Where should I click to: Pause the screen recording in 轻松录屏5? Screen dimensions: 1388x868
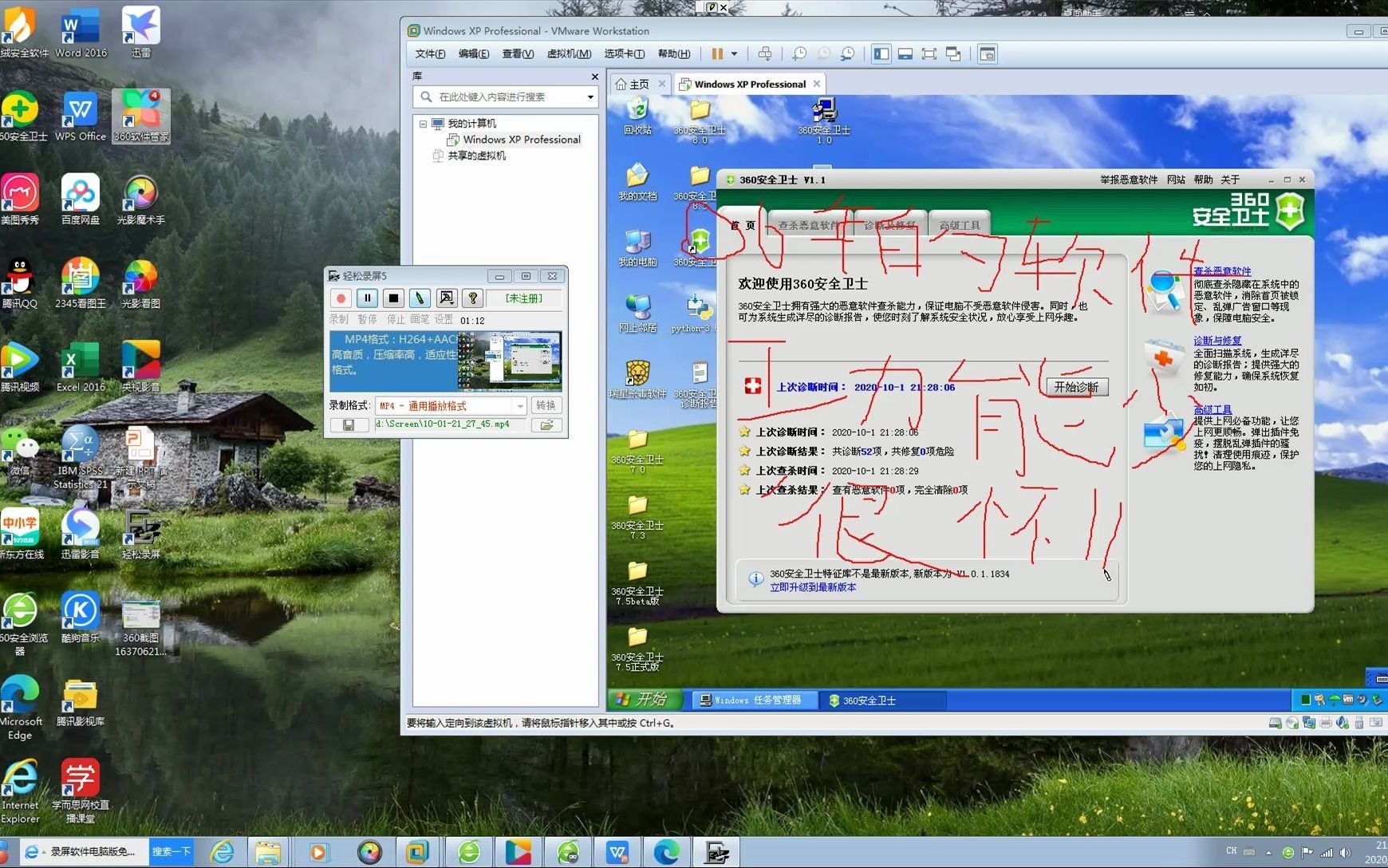pyautogui.click(x=367, y=298)
